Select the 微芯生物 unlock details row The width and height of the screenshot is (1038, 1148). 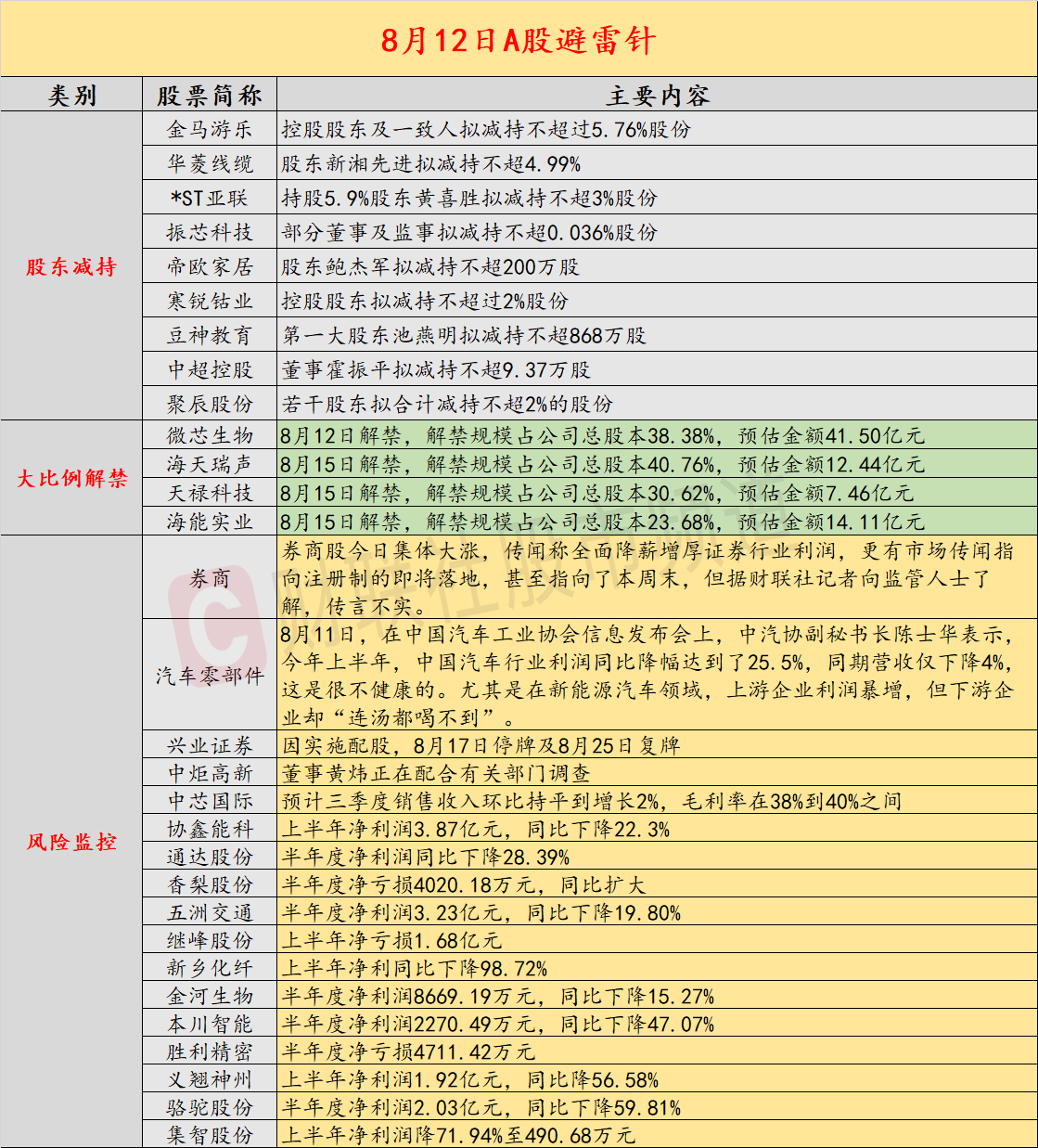[x=657, y=435]
